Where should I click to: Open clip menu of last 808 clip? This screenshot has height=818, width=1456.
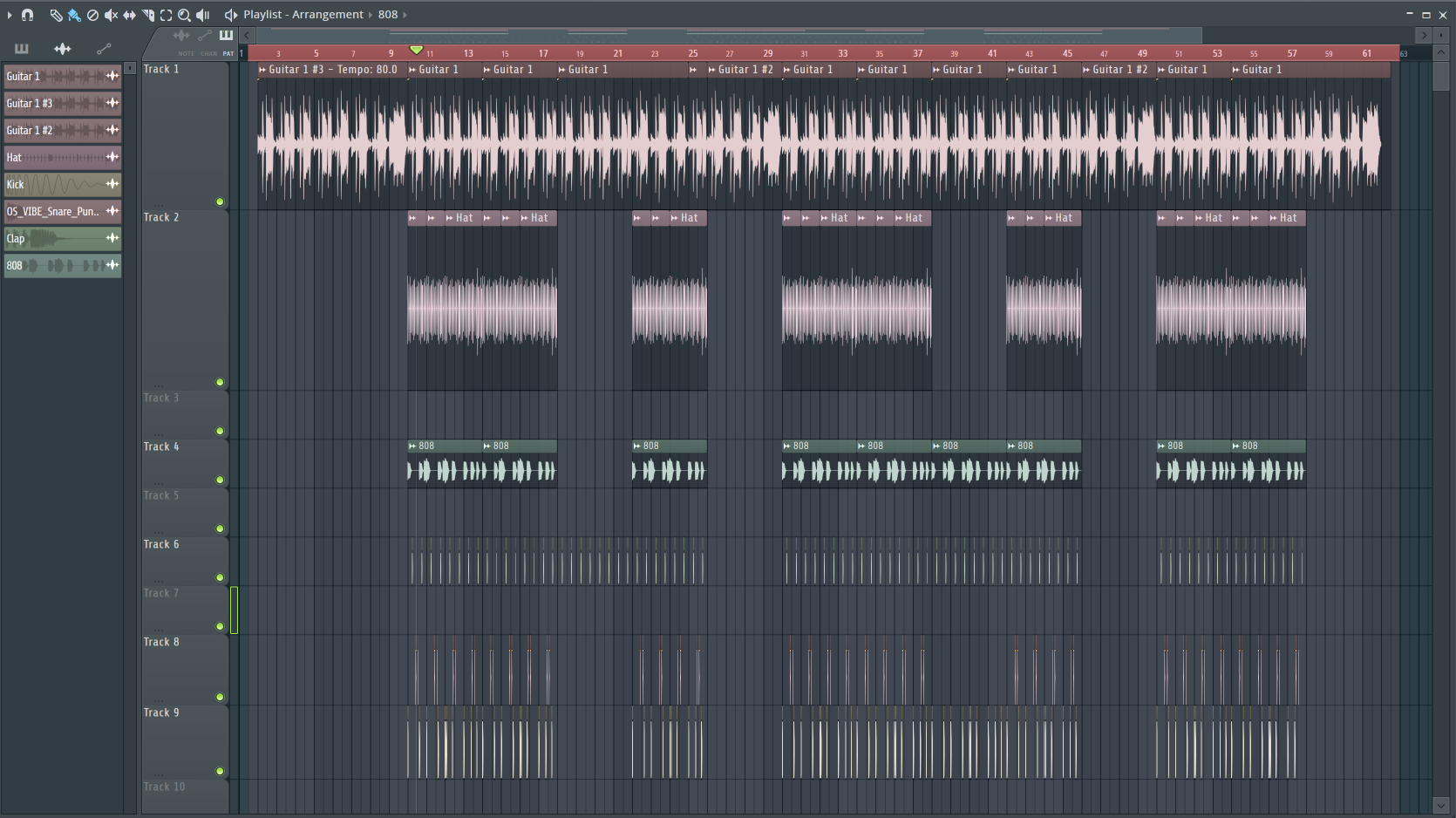coord(1236,446)
